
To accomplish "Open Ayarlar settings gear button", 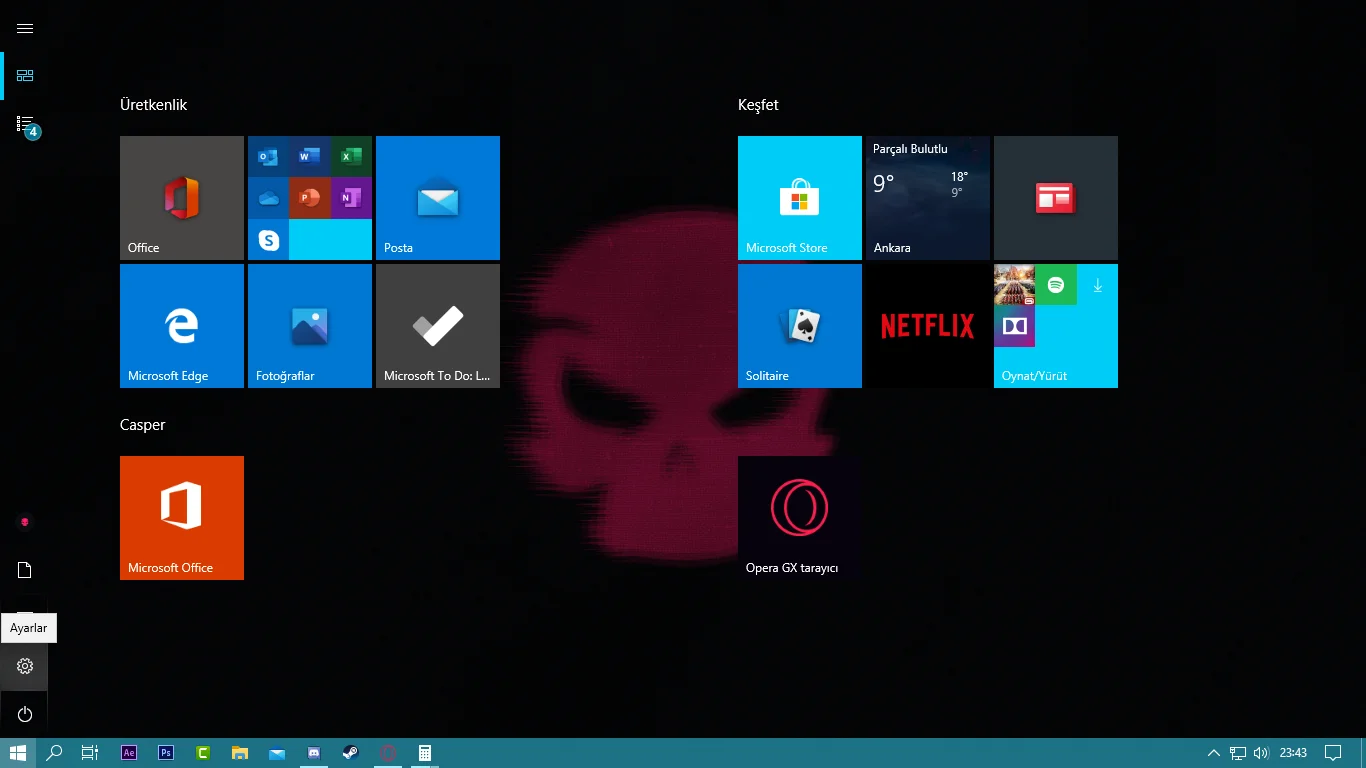I will click(x=25, y=666).
